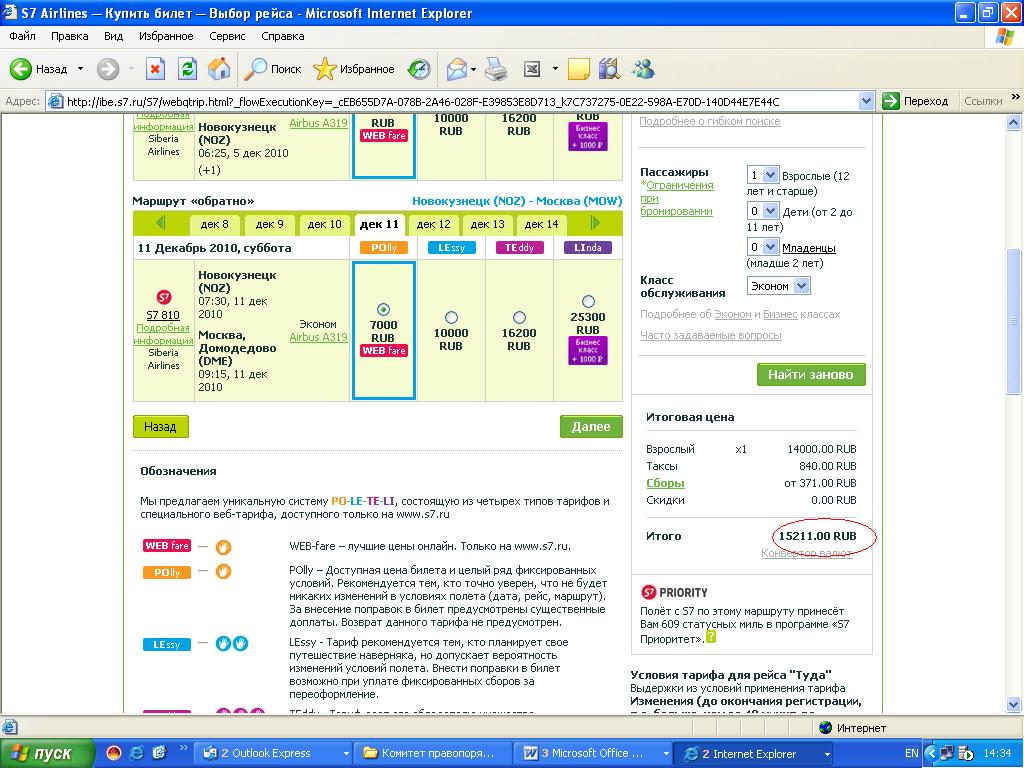Screen dimensions: 1024x768
Task: Open the Справка menu
Action: pyautogui.click(x=283, y=36)
